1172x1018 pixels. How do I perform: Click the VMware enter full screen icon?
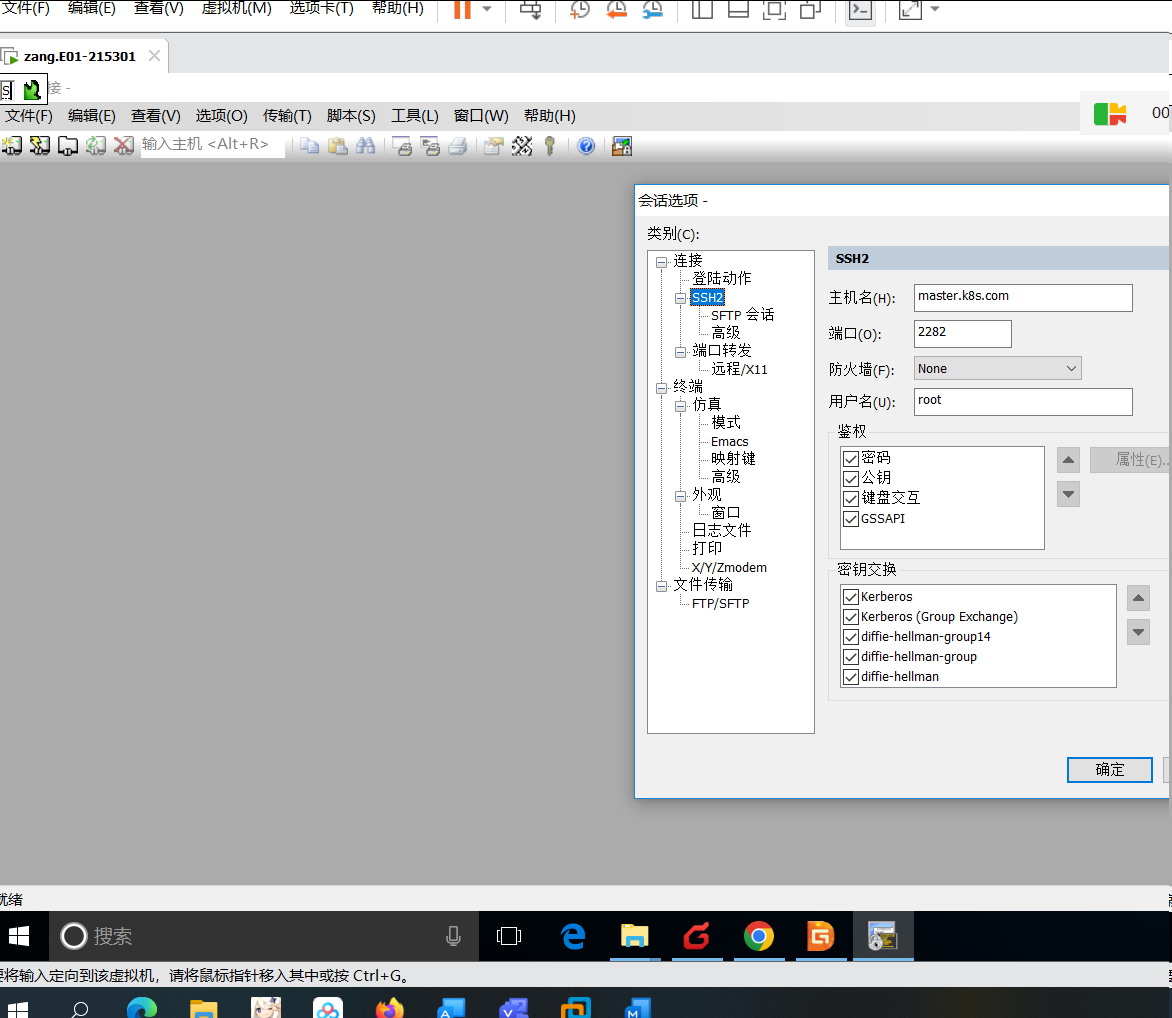tap(774, 10)
